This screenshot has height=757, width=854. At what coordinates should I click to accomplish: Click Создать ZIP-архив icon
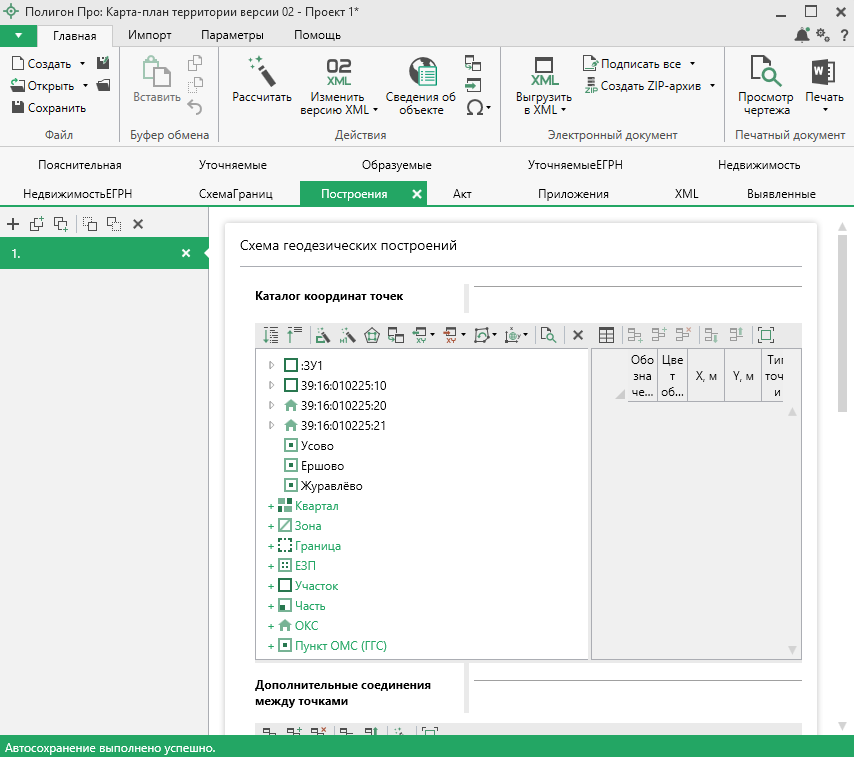pyautogui.click(x=591, y=86)
